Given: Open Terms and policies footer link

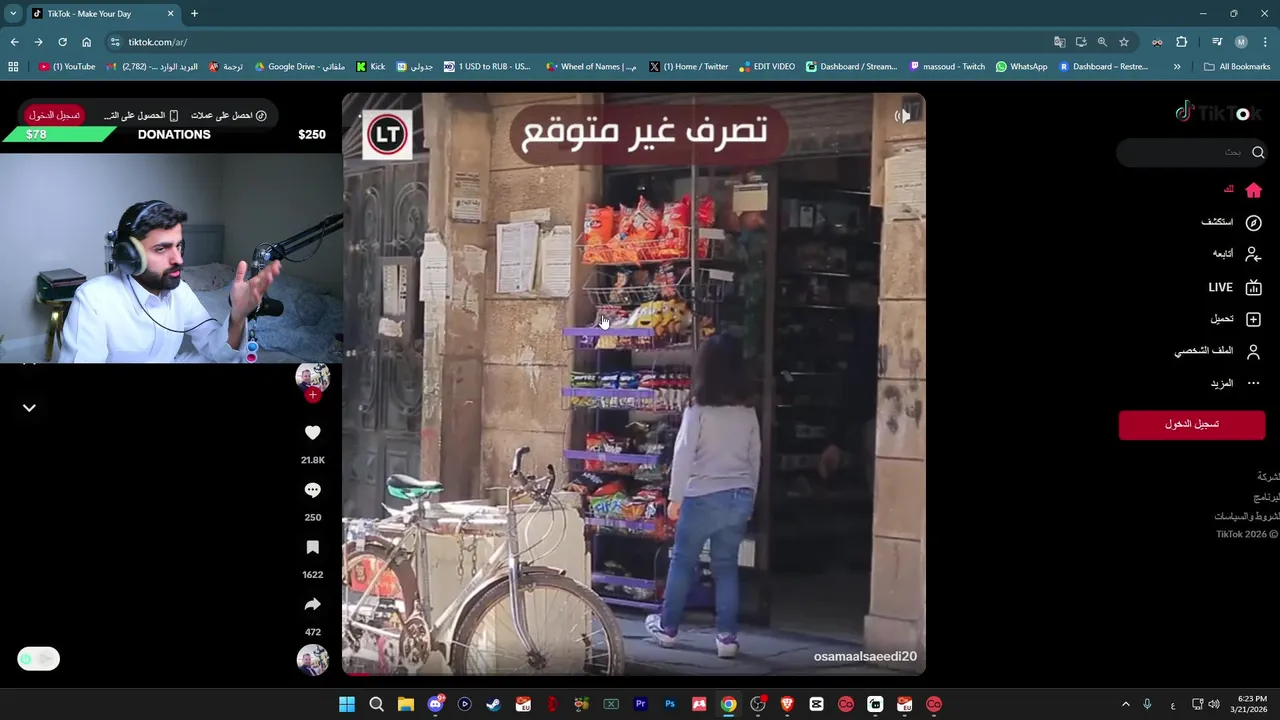Looking at the screenshot, I should tap(1246, 516).
